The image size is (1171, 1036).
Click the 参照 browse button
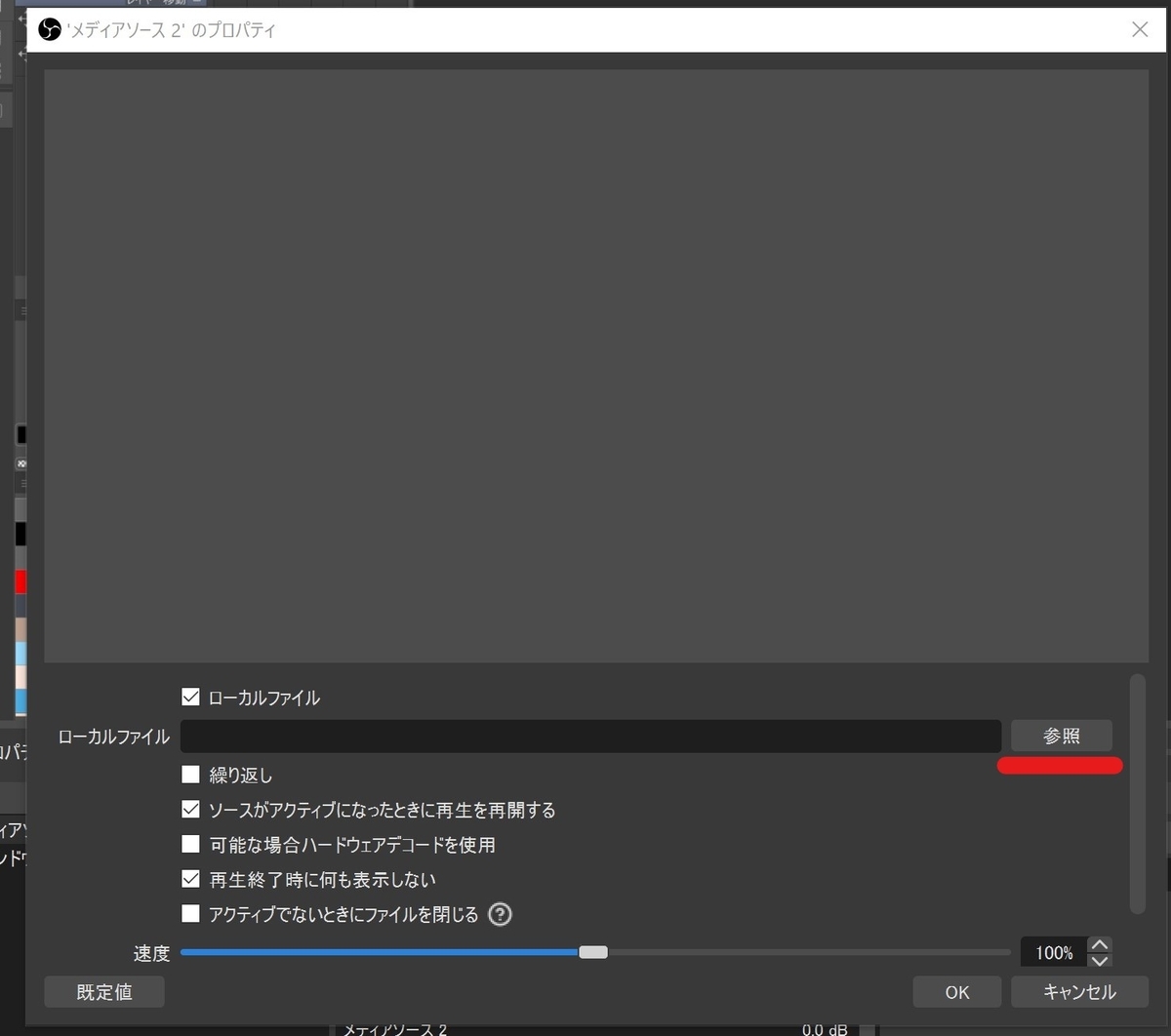tap(1061, 736)
